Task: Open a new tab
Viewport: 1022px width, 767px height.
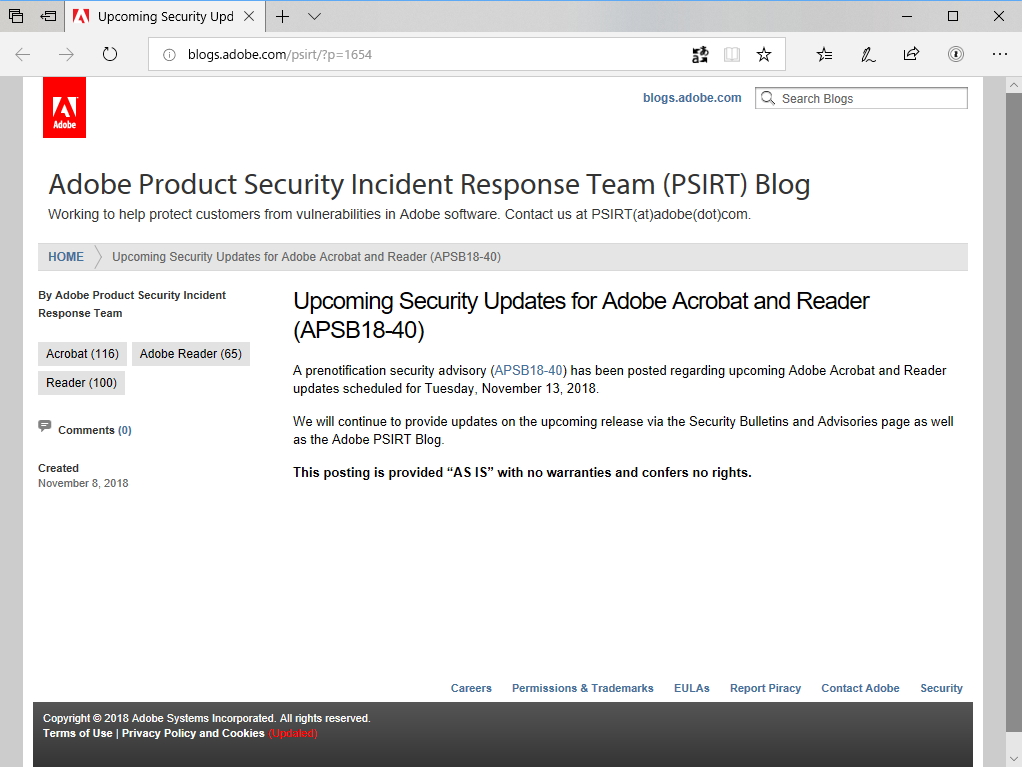Action: 283,17
